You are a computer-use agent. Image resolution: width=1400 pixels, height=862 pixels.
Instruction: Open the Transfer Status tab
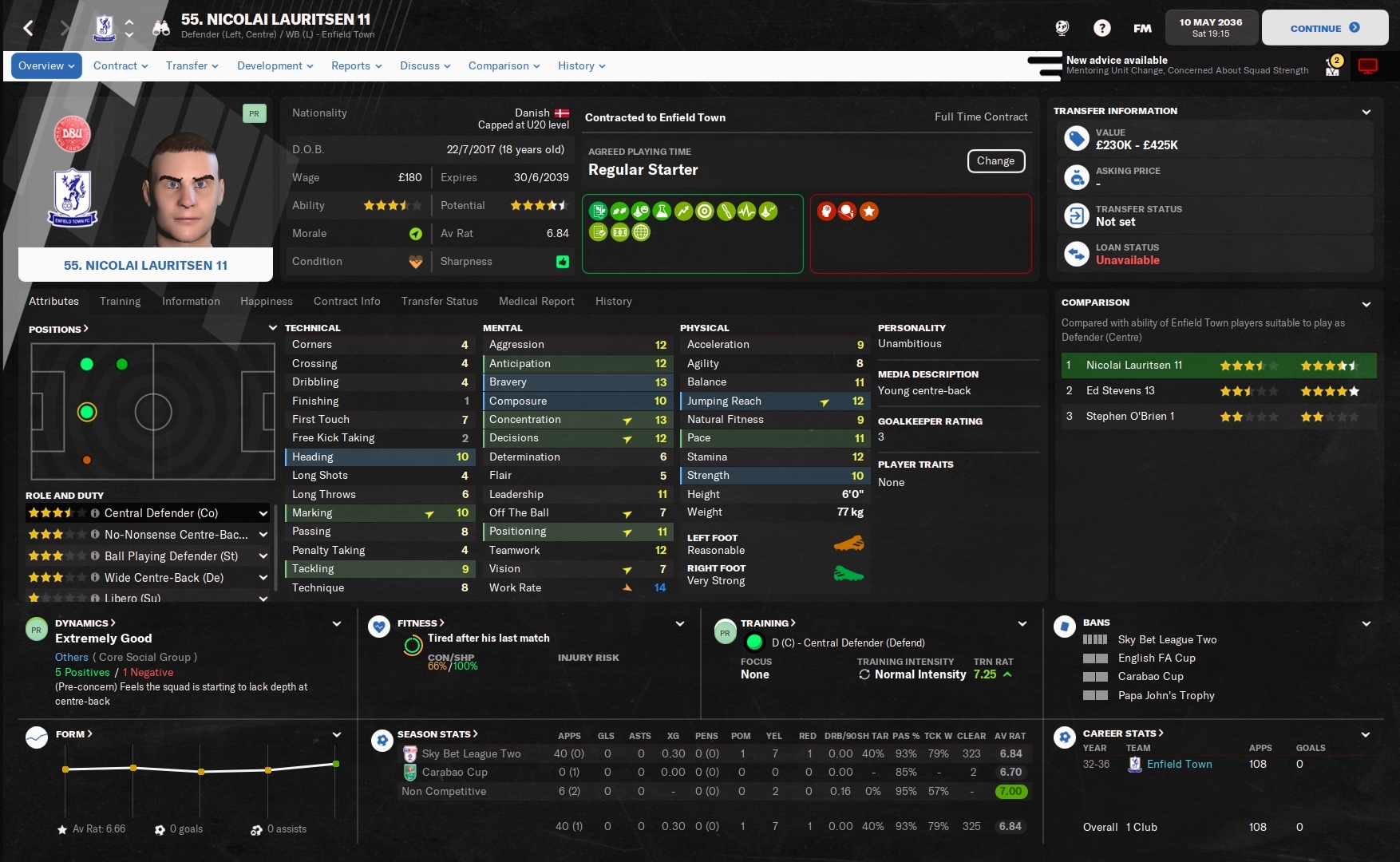[440, 302]
